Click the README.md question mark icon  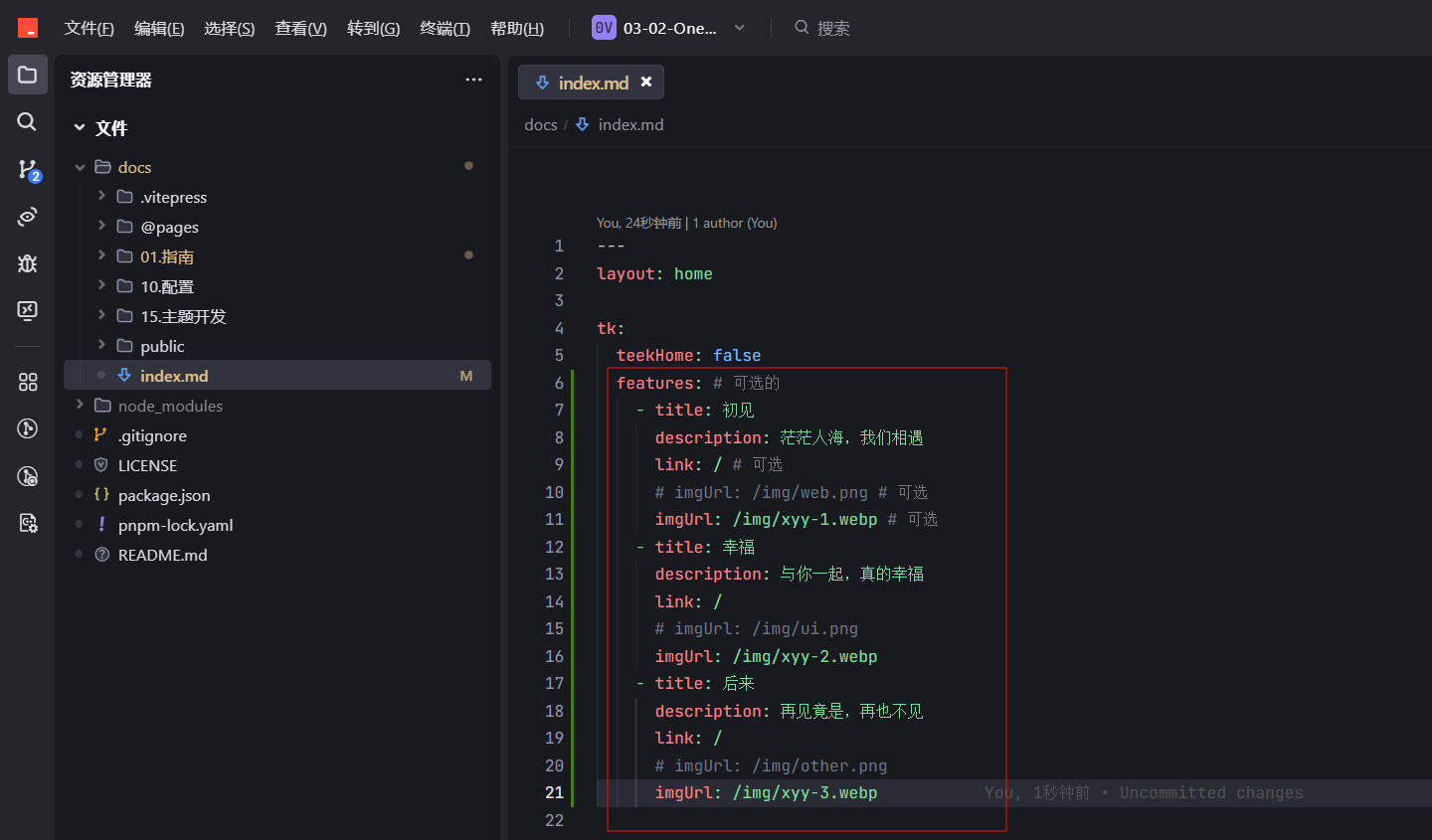tap(101, 555)
